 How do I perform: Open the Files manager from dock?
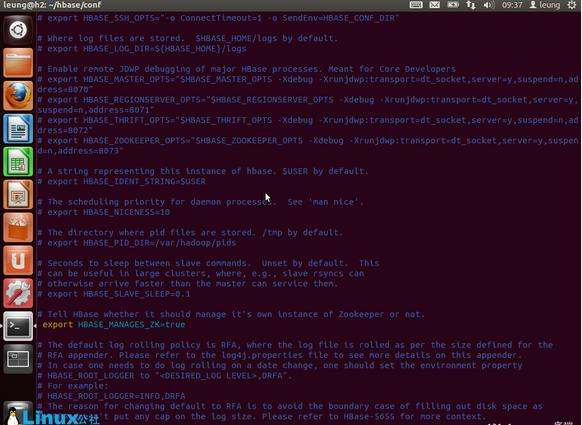click(18, 63)
